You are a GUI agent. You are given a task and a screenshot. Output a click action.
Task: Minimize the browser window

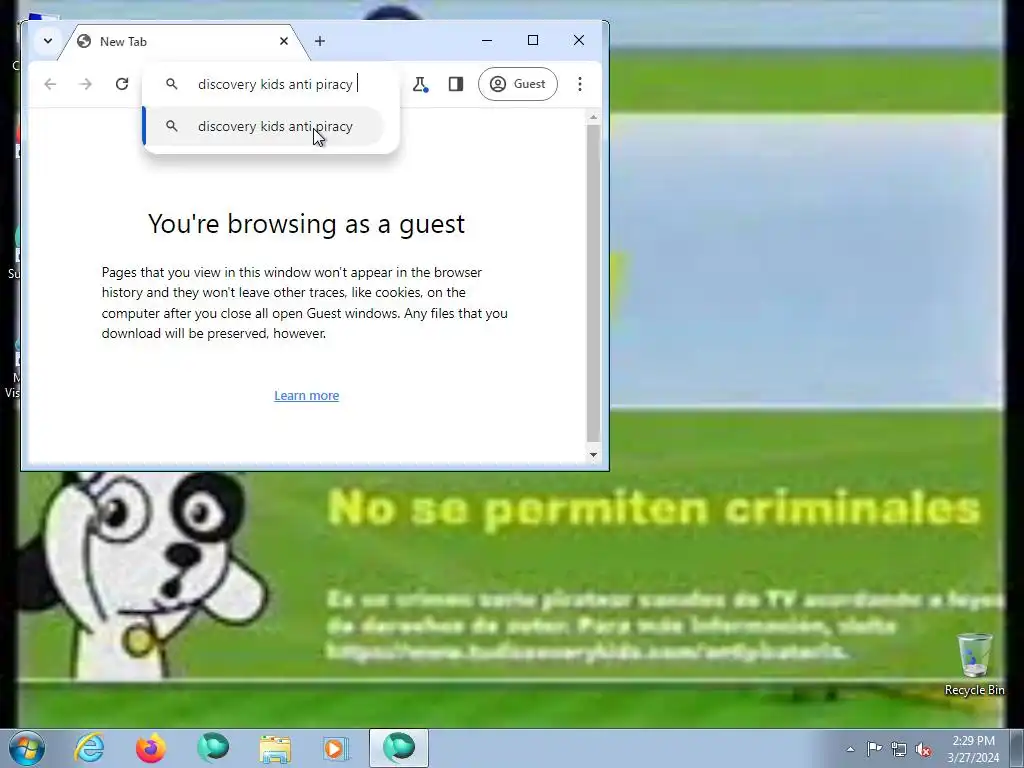coord(487,40)
